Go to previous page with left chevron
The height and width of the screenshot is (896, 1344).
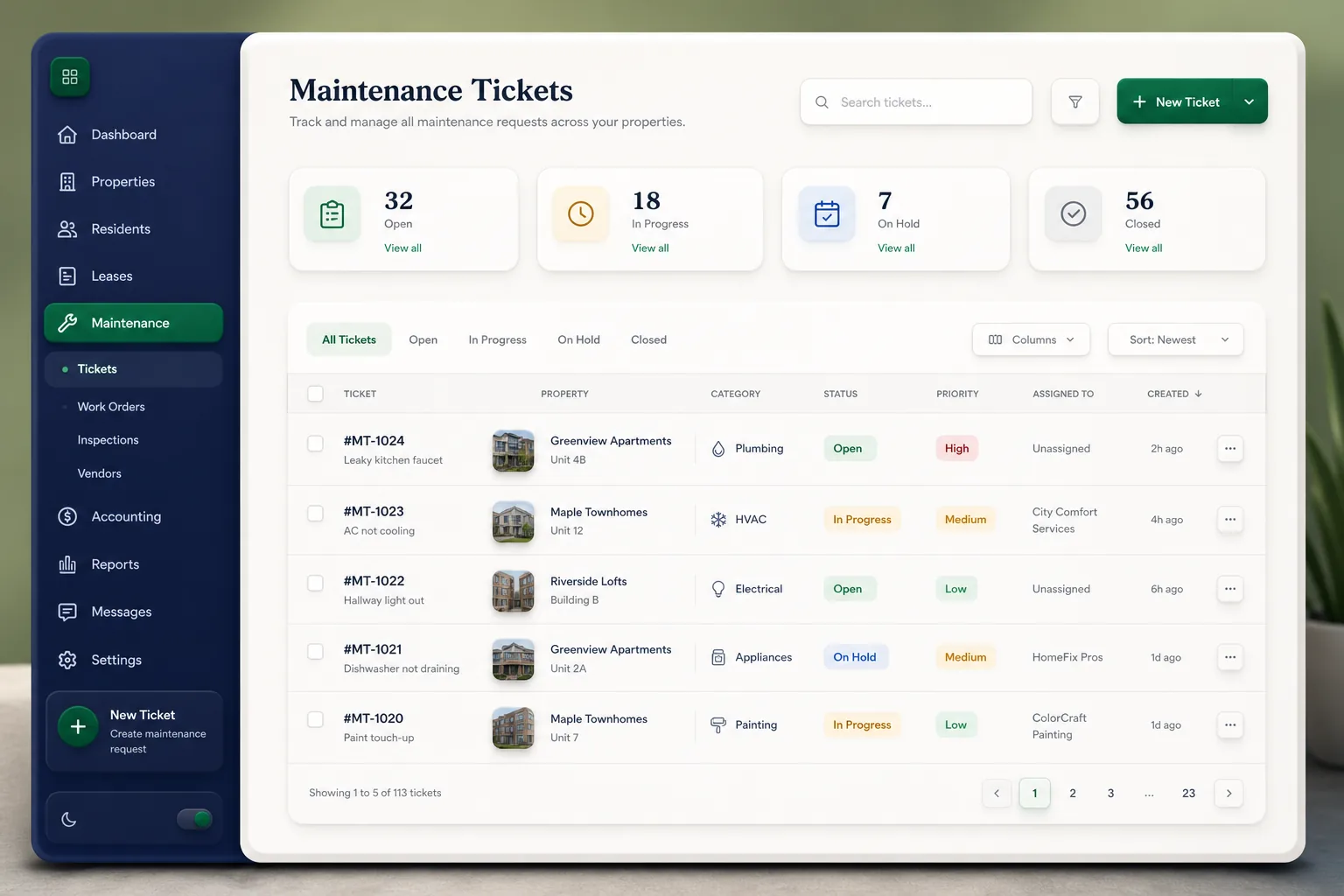997,794
